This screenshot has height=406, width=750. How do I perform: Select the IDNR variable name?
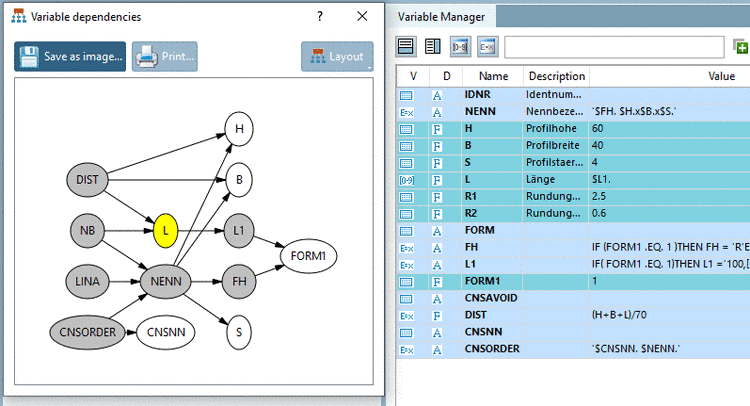pyautogui.click(x=477, y=95)
